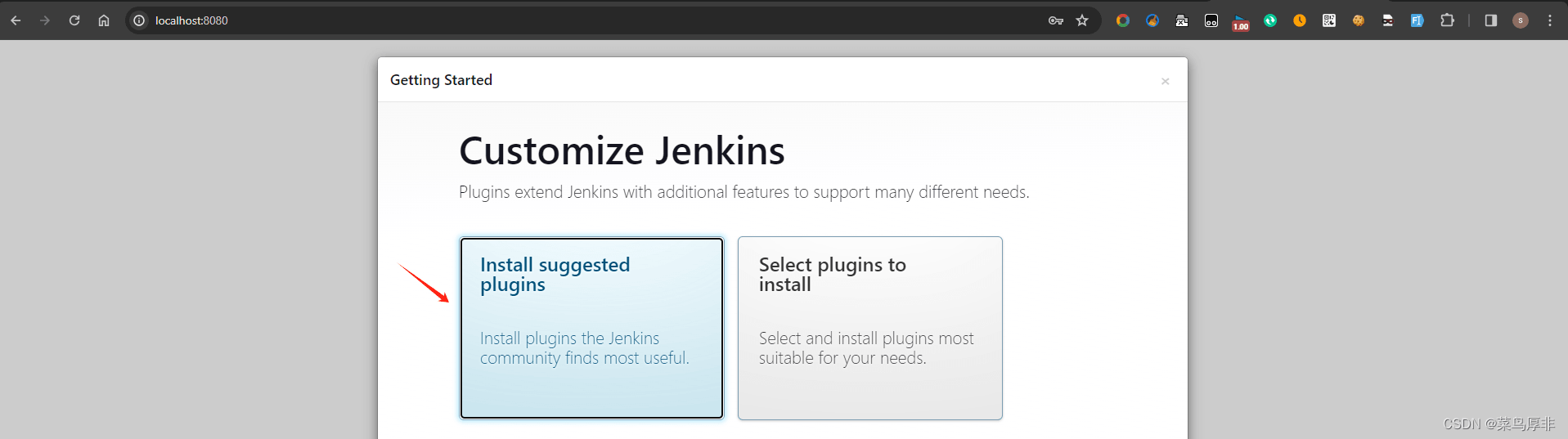Click 'suitable for your needs' description text
This screenshot has height=439, width=1568.
click(842, 358)
